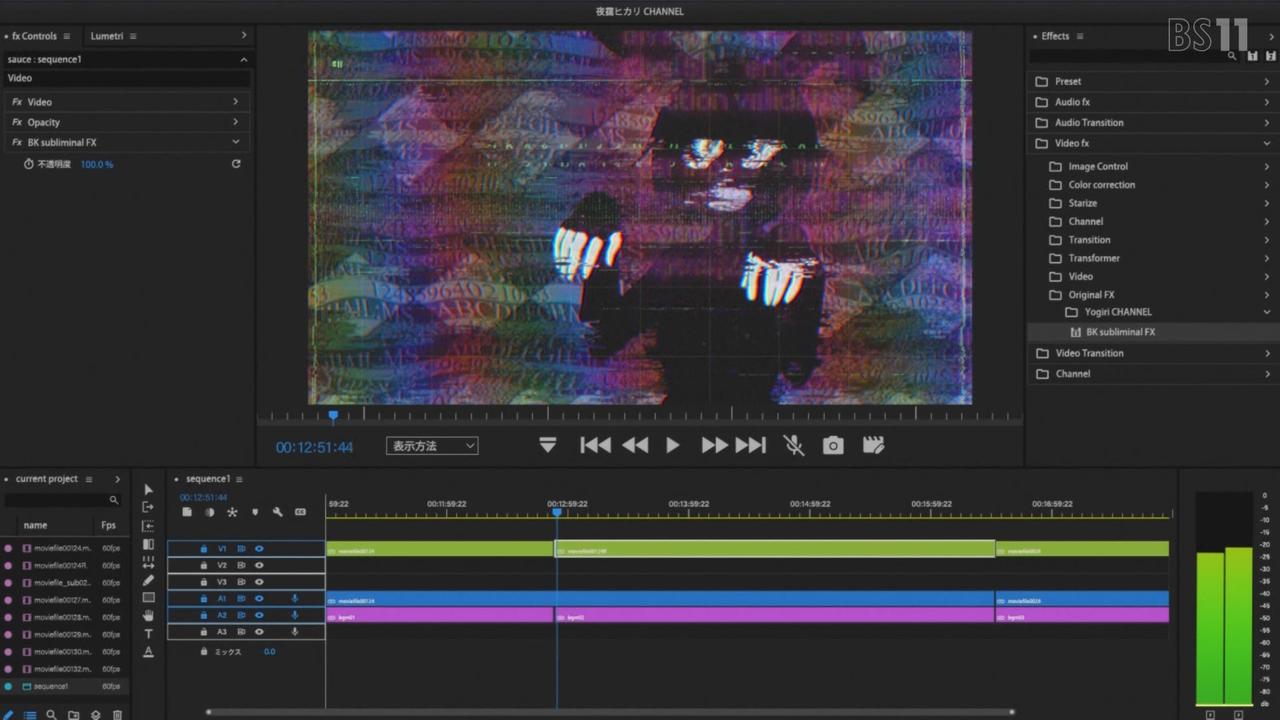Toggle sync lock on track V2

[241, 565]
